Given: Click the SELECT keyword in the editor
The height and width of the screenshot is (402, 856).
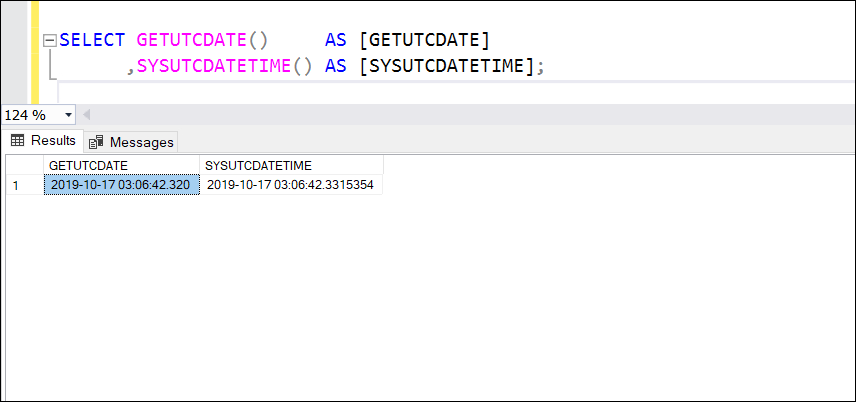Looking at the screenshot, I should (92, 40).
